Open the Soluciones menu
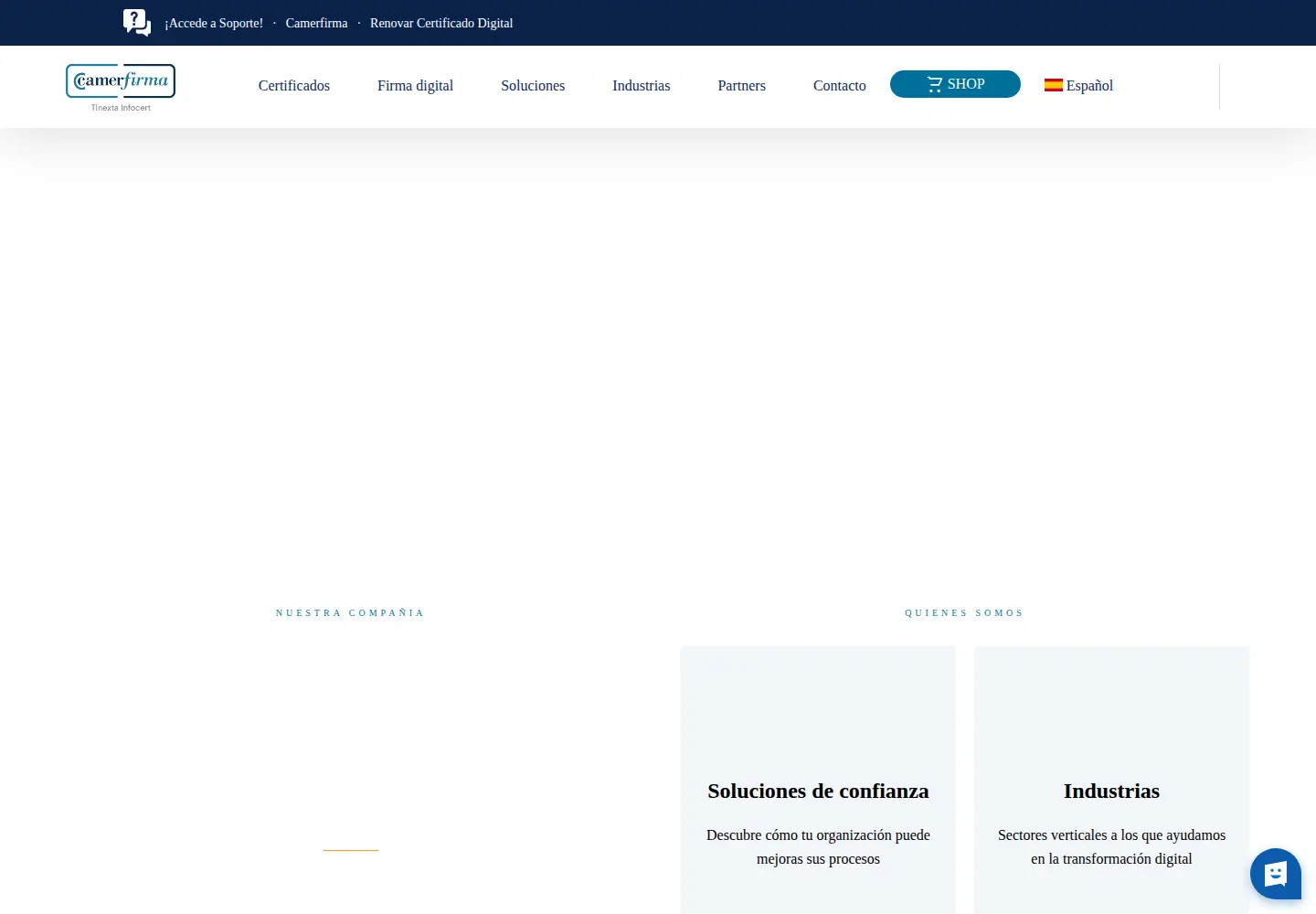 (x=533, y=85)
